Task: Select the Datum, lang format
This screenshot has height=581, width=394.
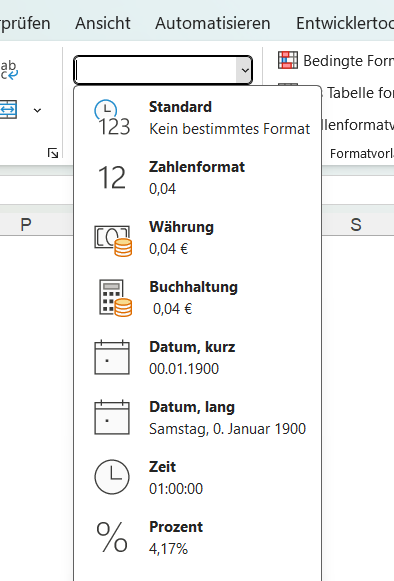Action: (x=198, y=418)
